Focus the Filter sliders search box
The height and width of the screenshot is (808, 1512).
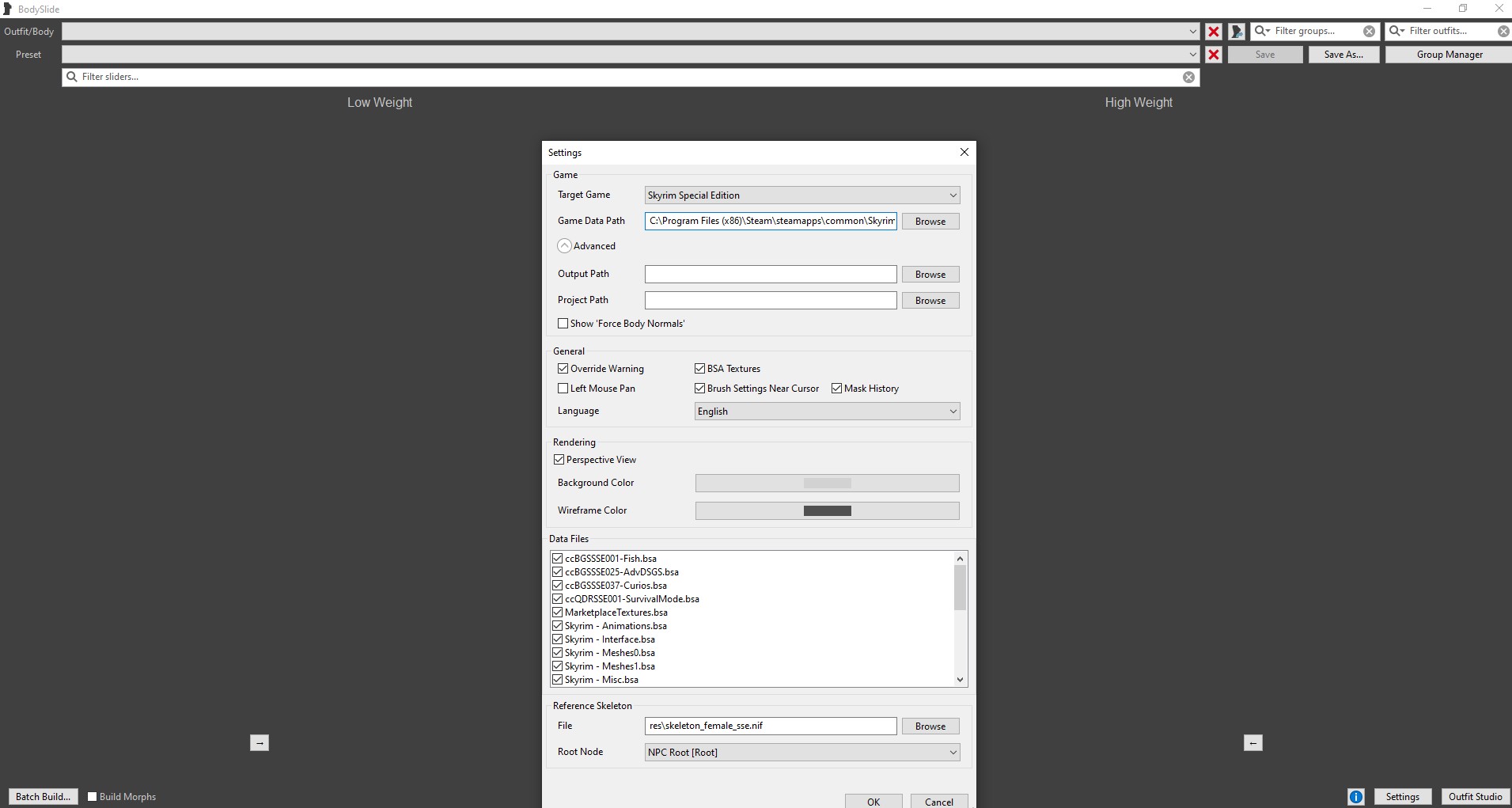click(x=631, y=77)
